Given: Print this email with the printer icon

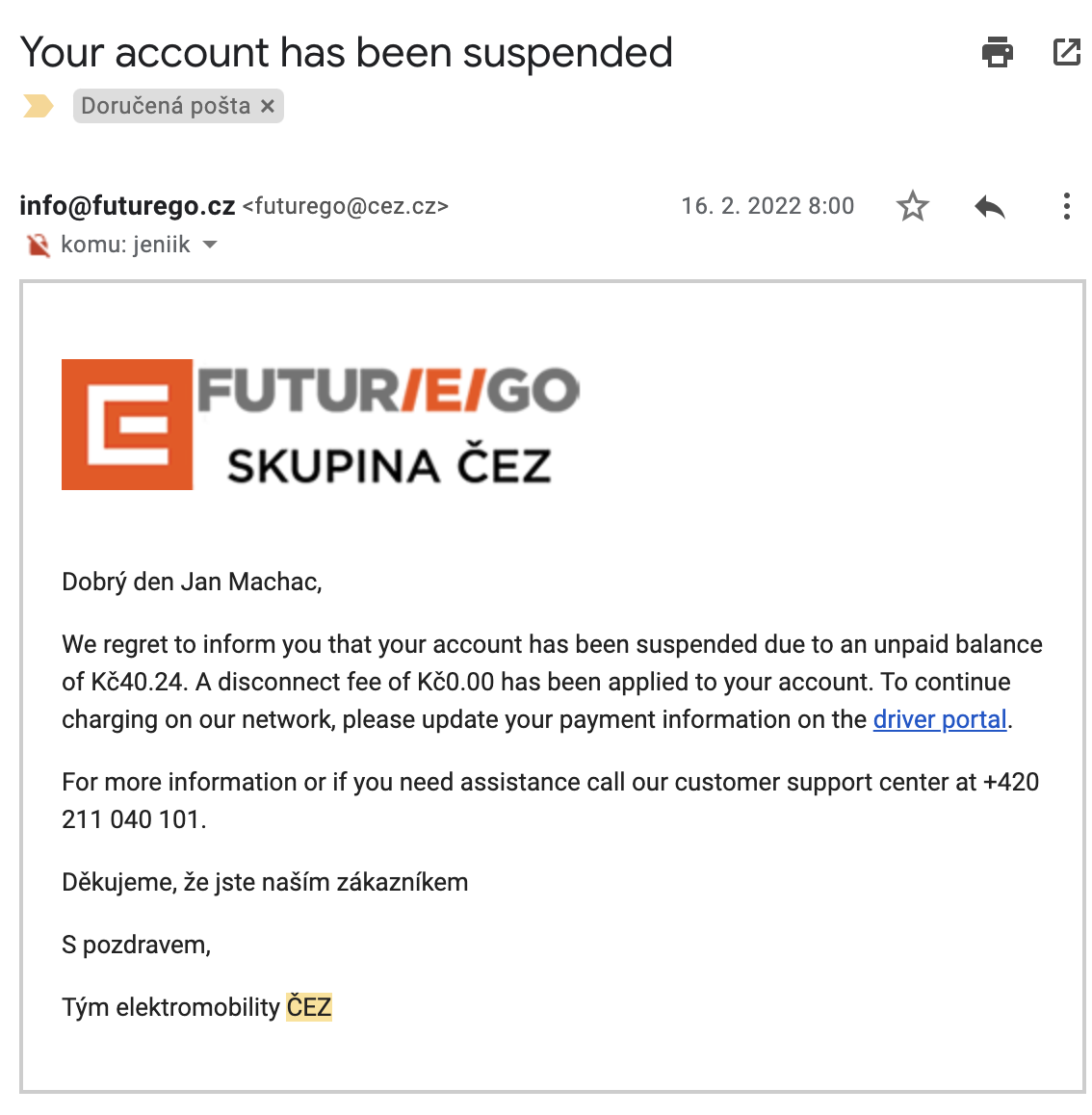Looking at the screenshot, I should click(997, 52).
